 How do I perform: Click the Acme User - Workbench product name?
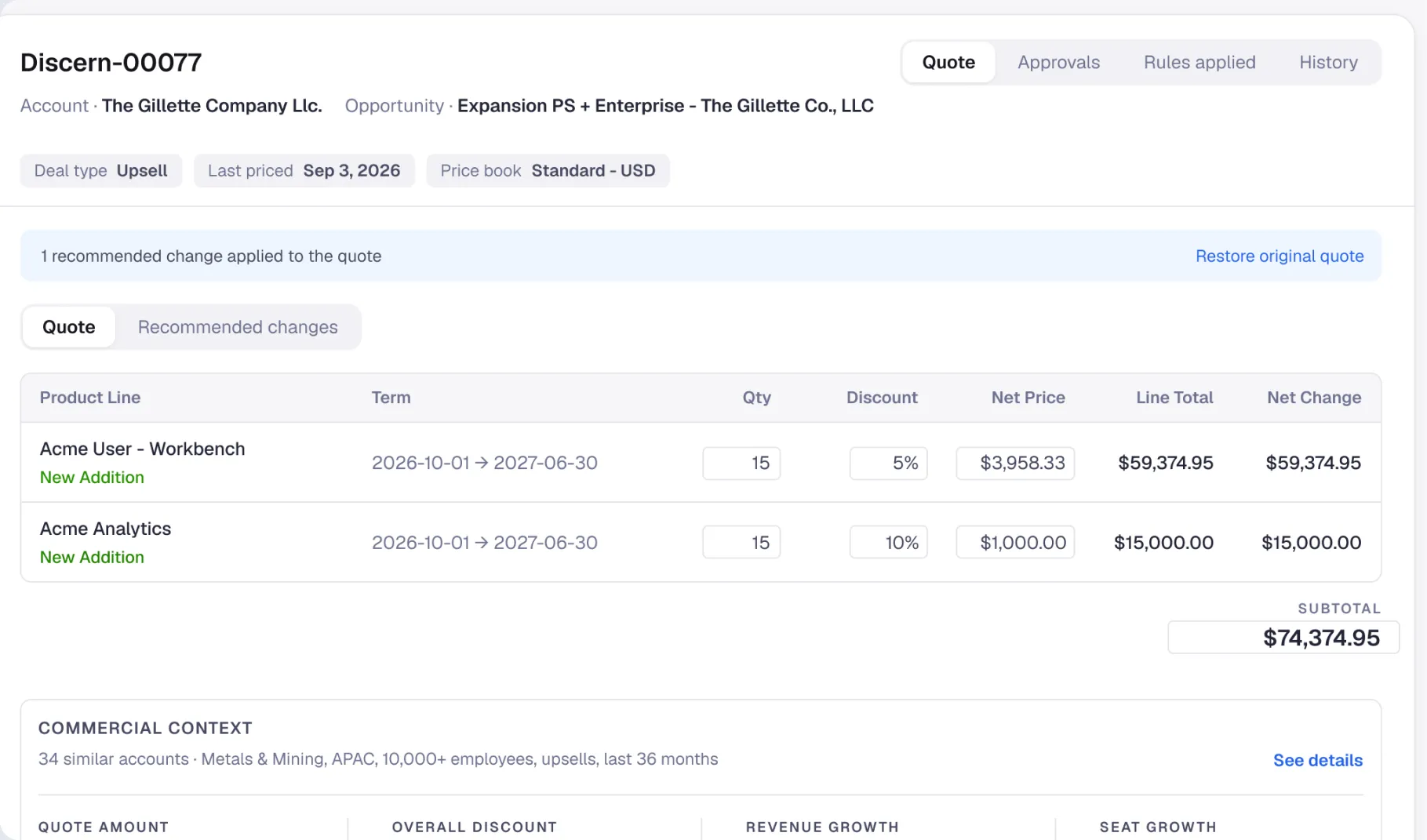click(142, 449)
